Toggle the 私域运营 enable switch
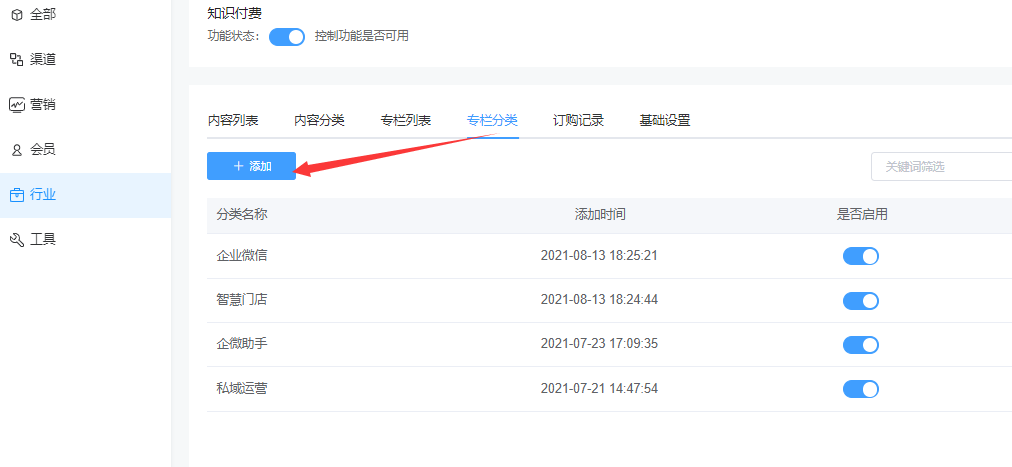Image resolution: width=1012 pixels, height=467 pixels. pos(861,389)
